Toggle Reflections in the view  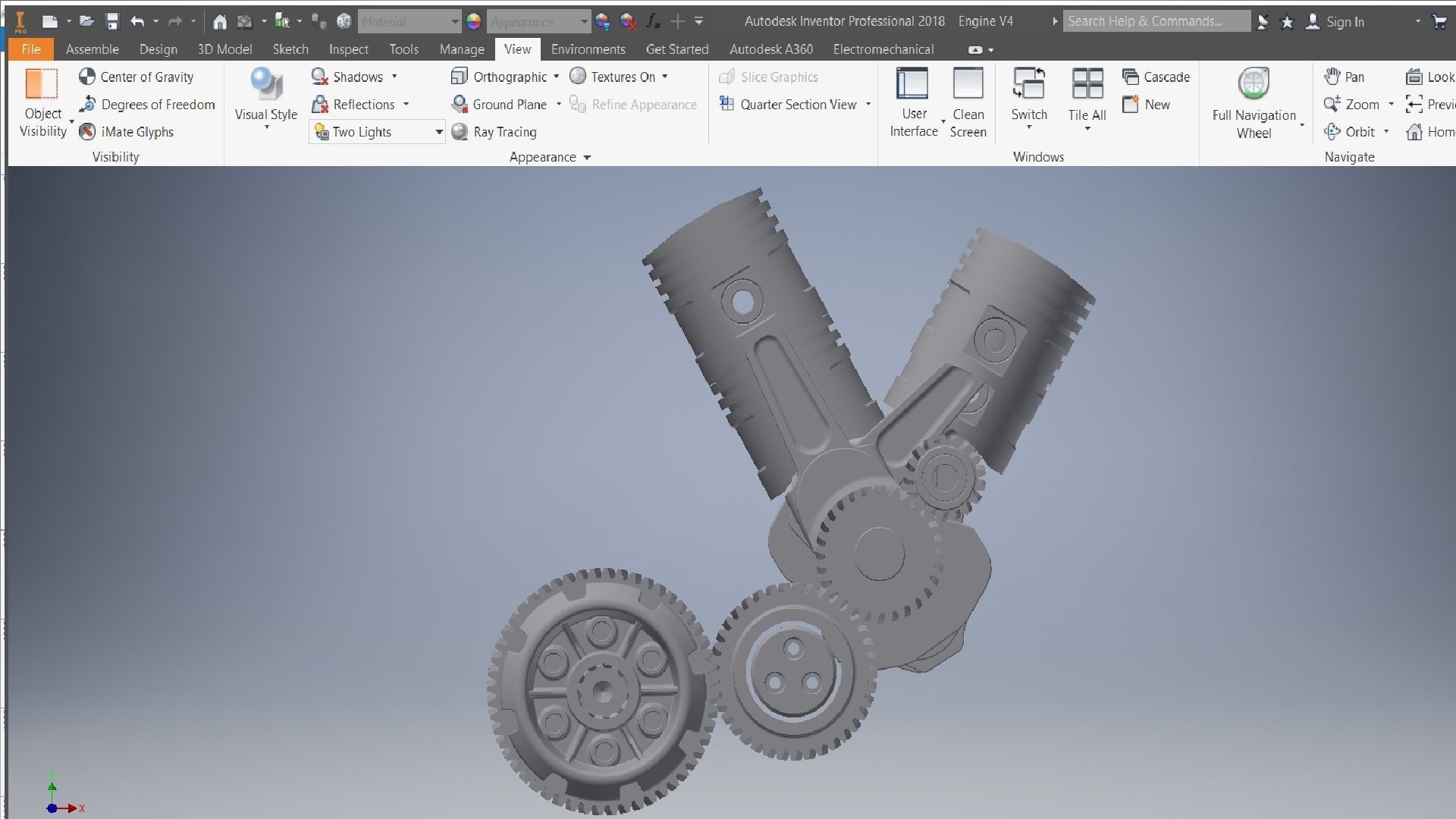[353, 104]
